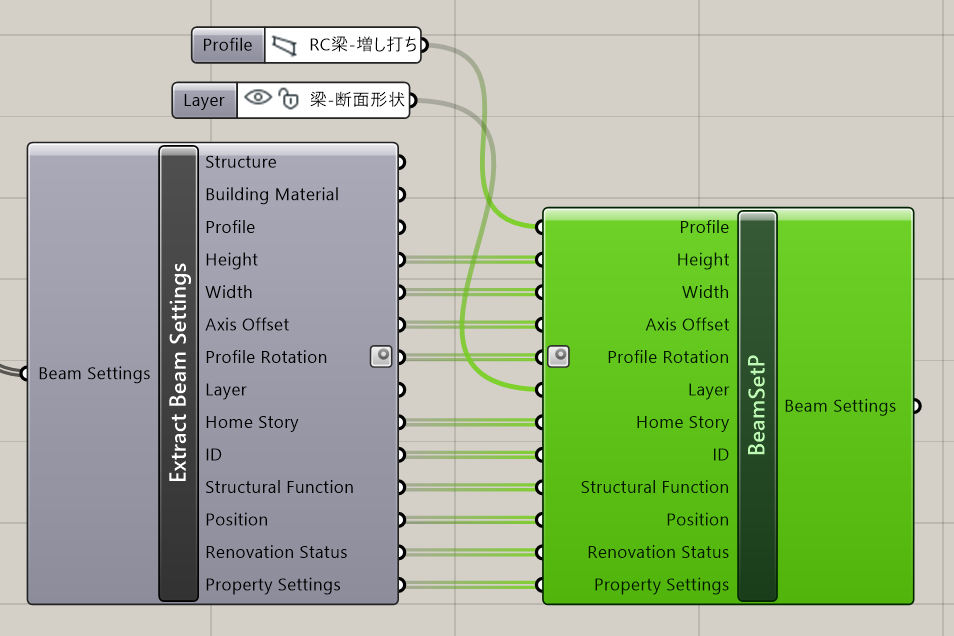The image size is (954, 636).
Task: Click Structural Function output of Extract Beam Settings
Action: click(279, 487)
